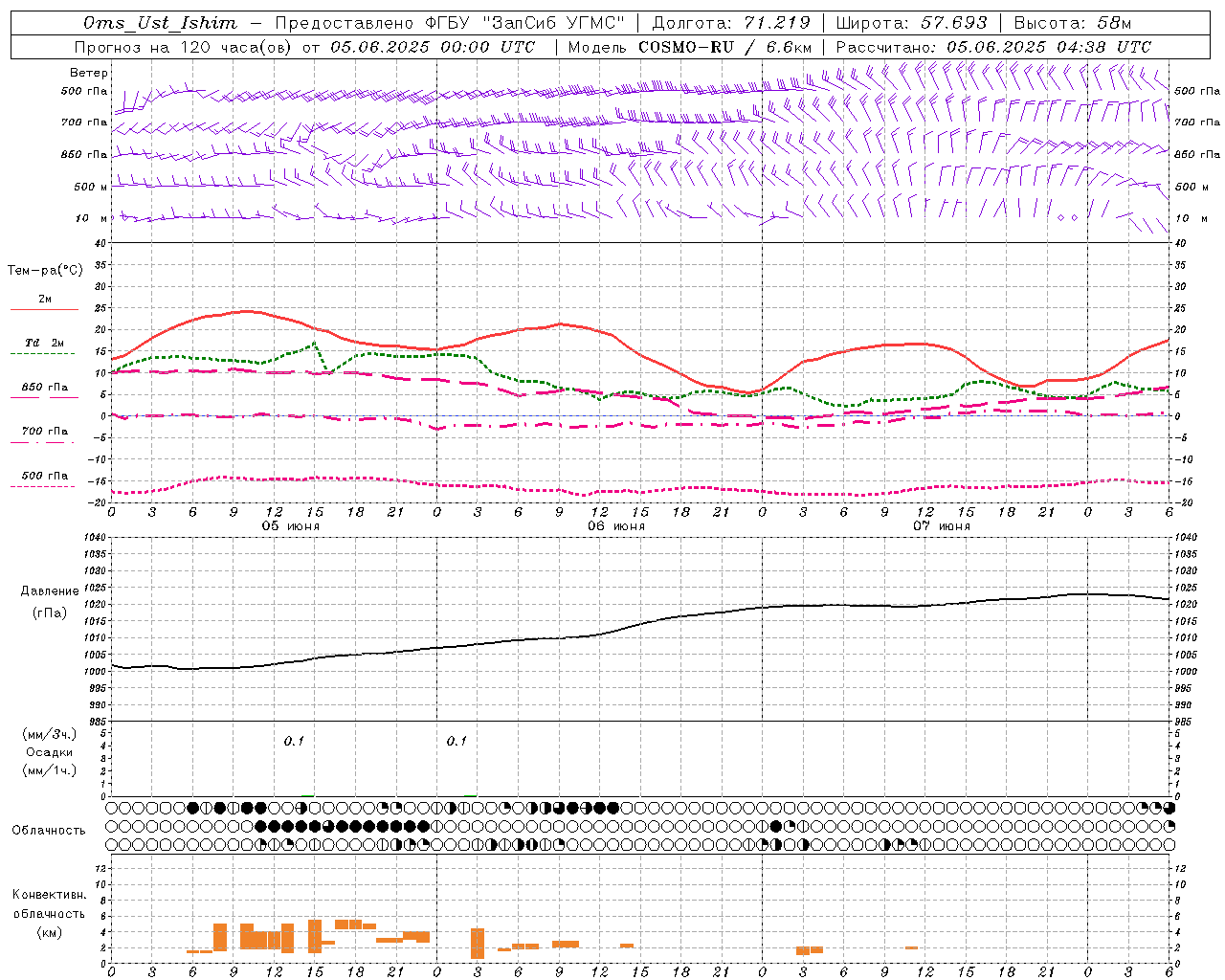Click the Облачность cloudiness label
Image resolution: width=1225 pixels, height=980 pixels.
[49, 831]
